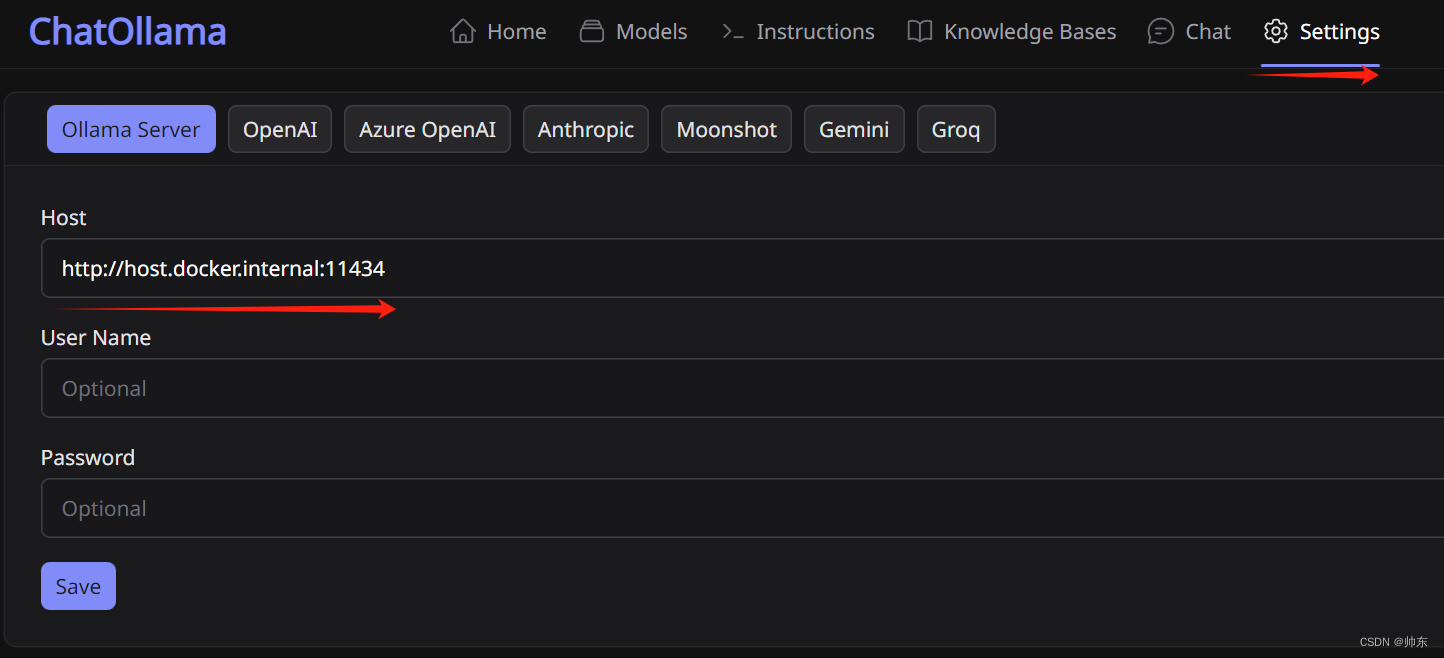This screenshot has height=658, width=1444.
Task: Click the User Name label
Action: click(96, 338)
